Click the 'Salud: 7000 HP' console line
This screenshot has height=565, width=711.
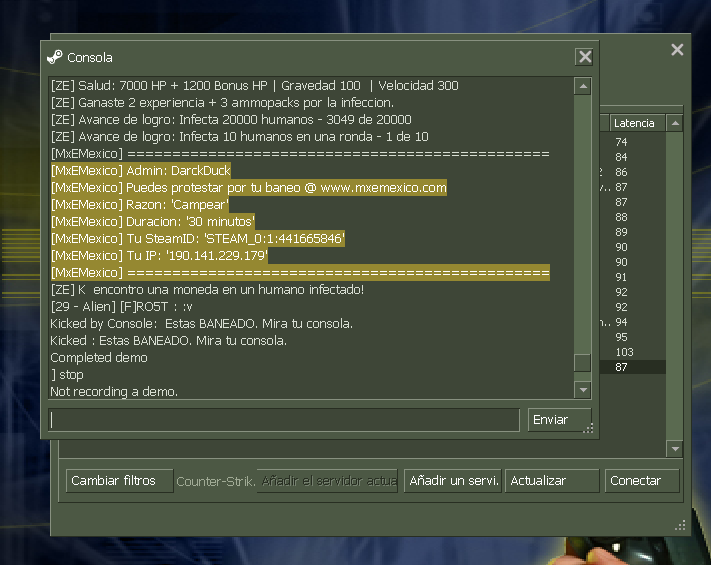coord(254,86)
